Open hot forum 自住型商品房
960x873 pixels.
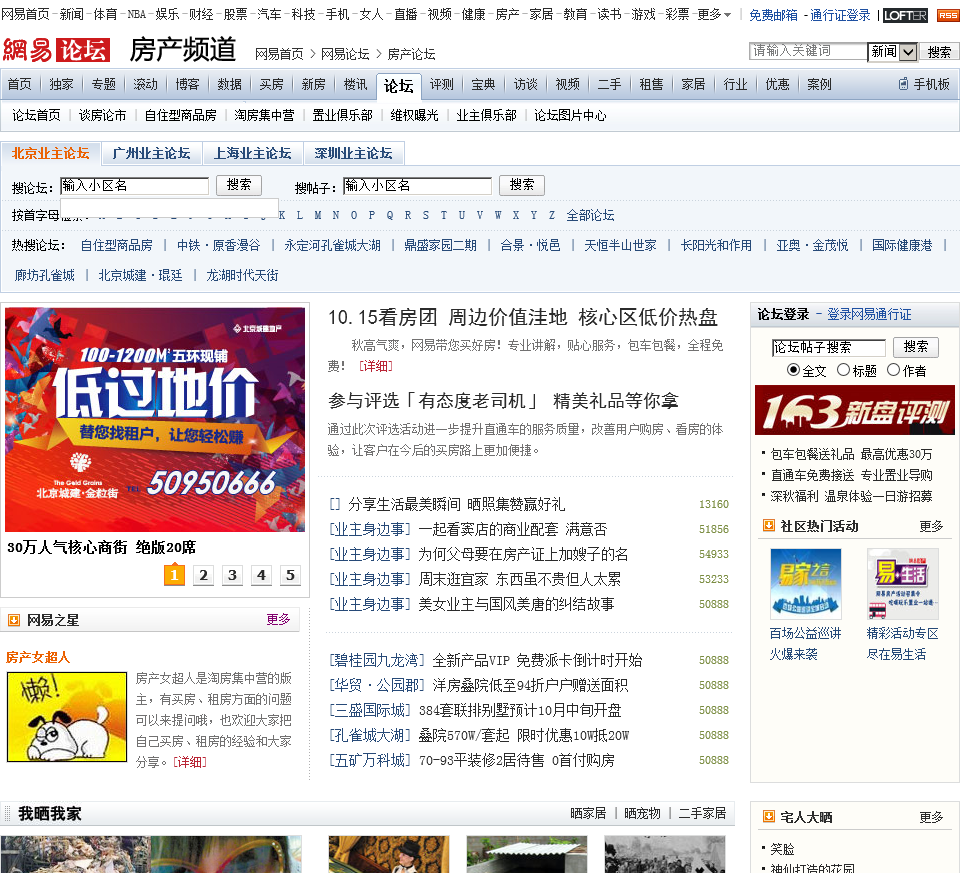116,245
